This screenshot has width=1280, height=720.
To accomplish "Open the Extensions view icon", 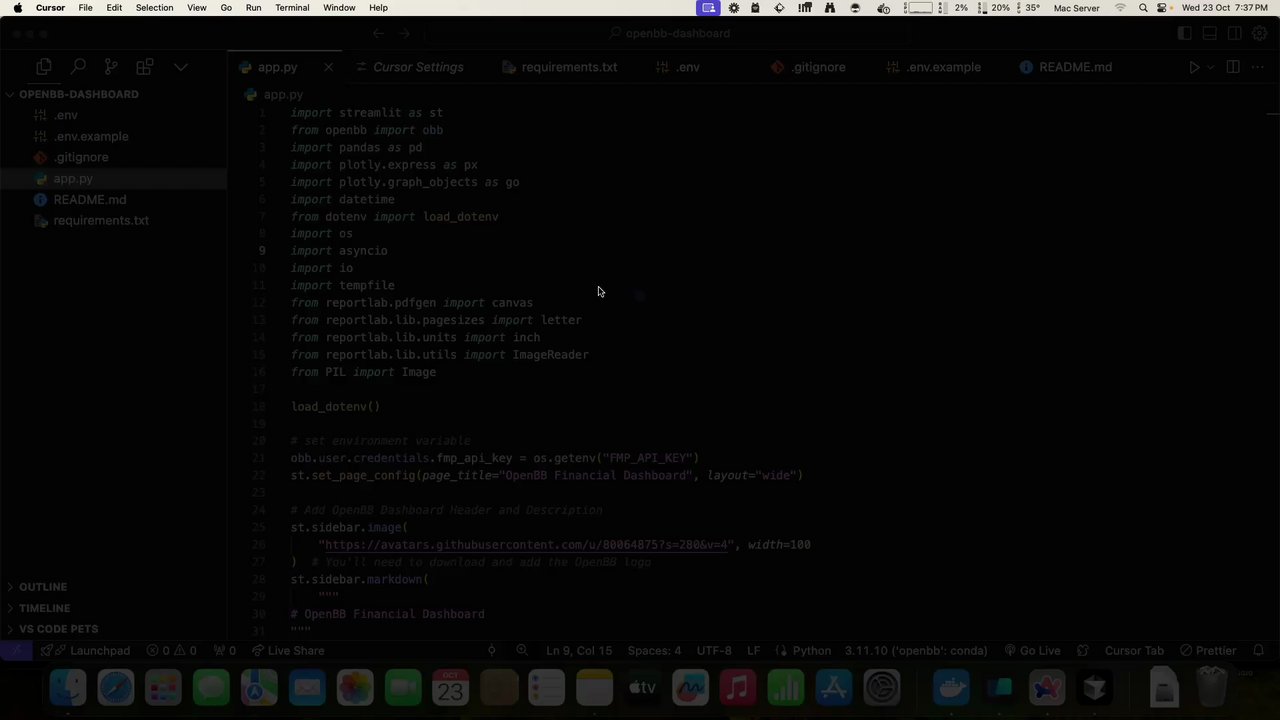I will pyautogui.click(x=144, y=67).
